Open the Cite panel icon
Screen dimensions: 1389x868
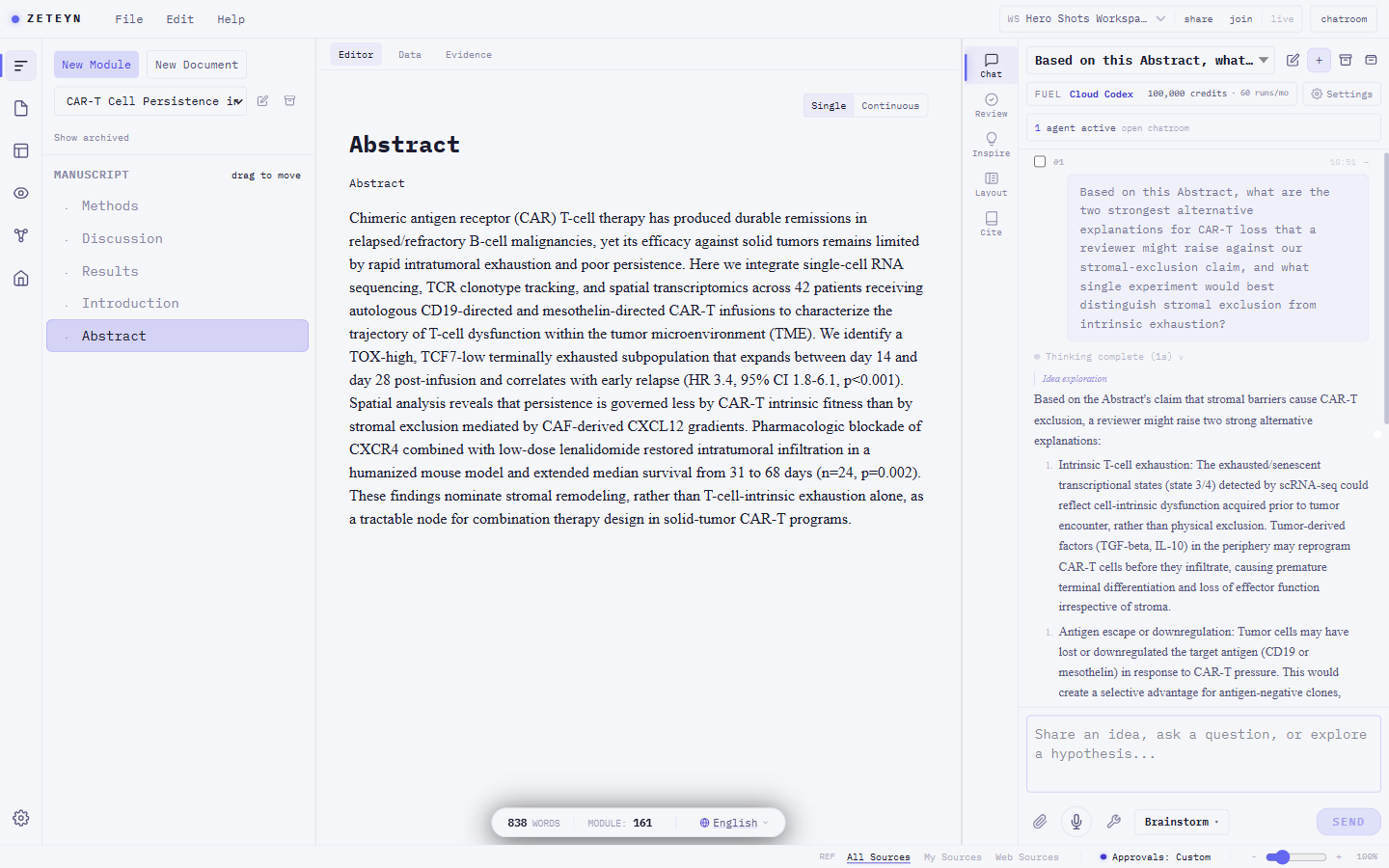point(992,224)
